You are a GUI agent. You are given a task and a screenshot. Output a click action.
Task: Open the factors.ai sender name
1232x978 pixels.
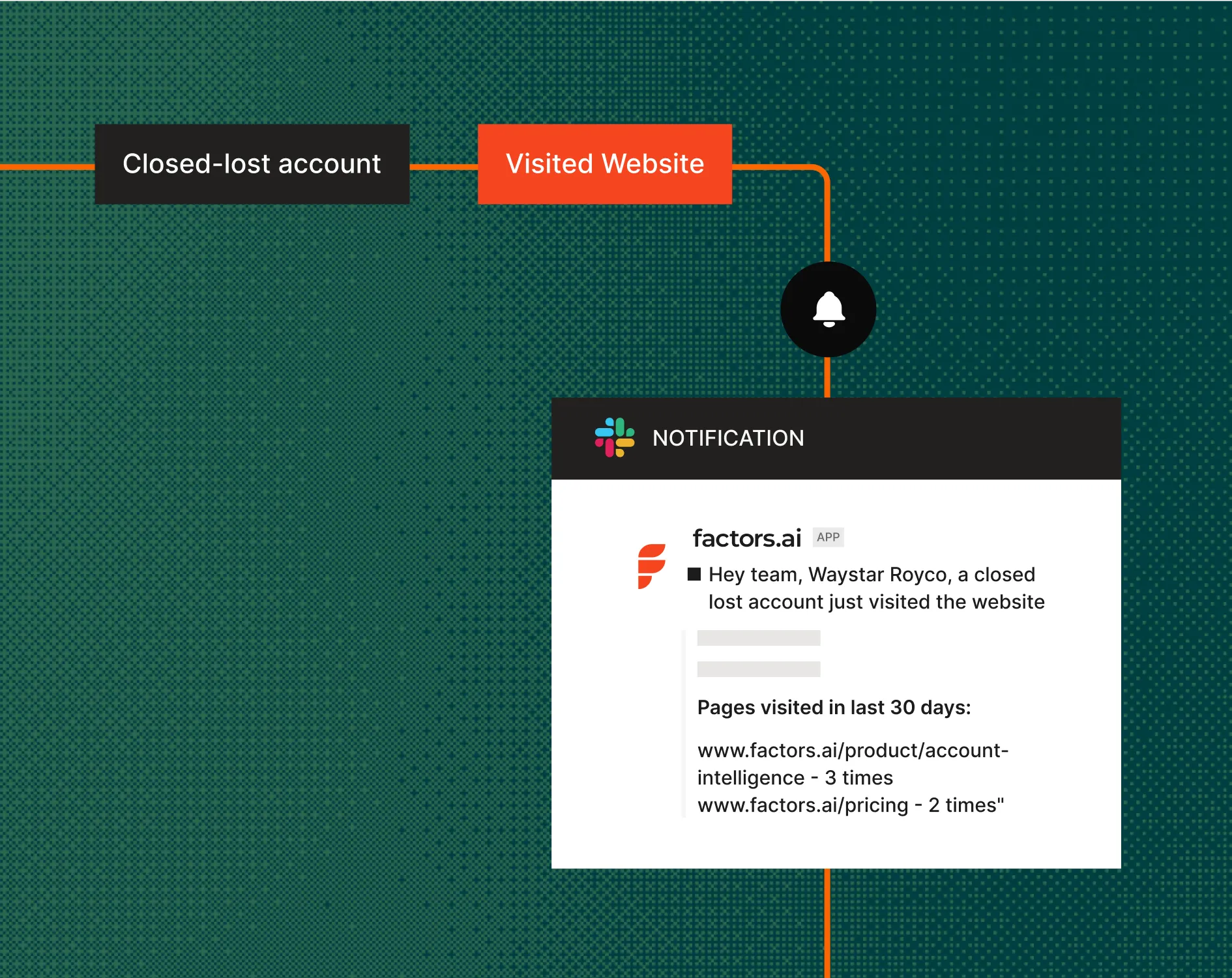(x=746, y=538)
